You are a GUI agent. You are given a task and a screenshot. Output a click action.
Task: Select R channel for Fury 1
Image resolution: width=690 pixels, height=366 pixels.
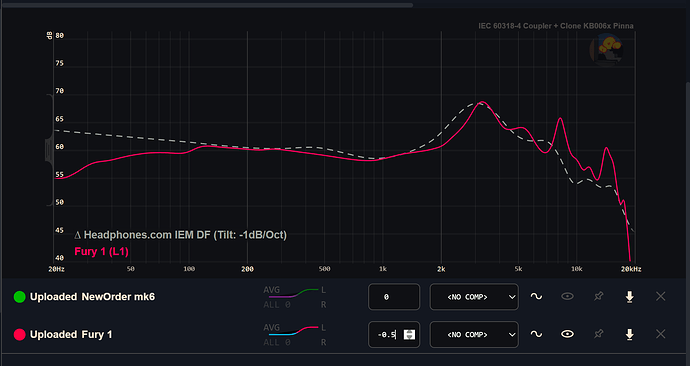pyautogui.click(x=323, y=342)
